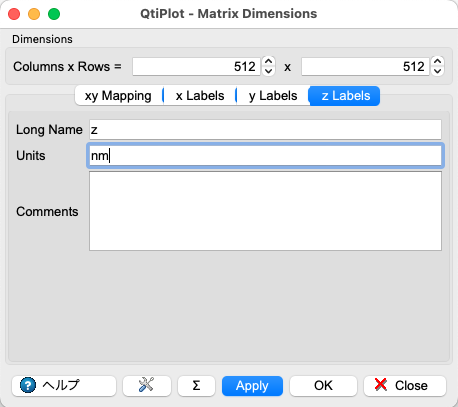Viewport: 458px width, 407px height.
Task: Focus the Long Name text field
Action: (265, 130)
